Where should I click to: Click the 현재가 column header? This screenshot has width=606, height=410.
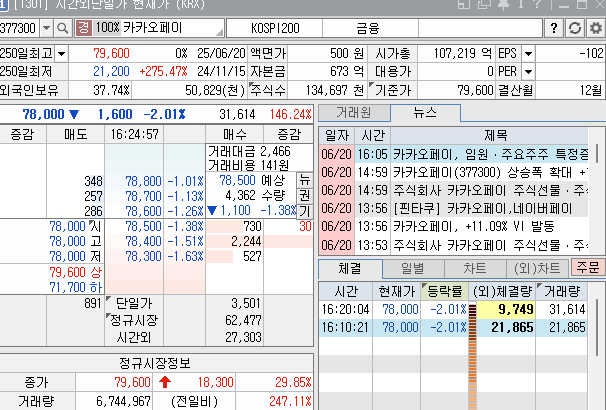(x=397, y=291)
